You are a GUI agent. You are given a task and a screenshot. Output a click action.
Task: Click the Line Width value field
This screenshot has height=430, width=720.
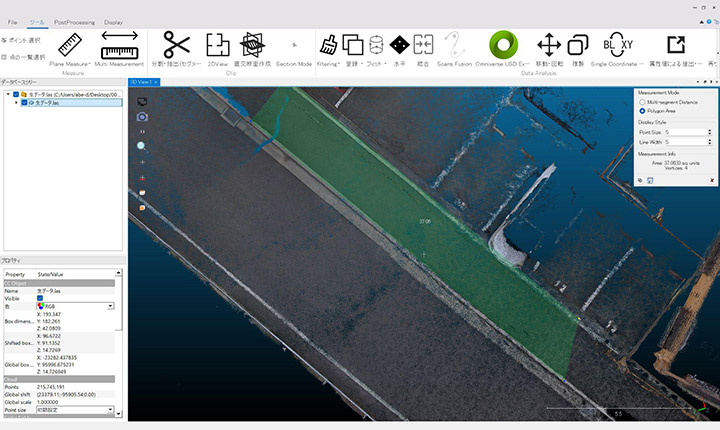click(x=686, y=142)
